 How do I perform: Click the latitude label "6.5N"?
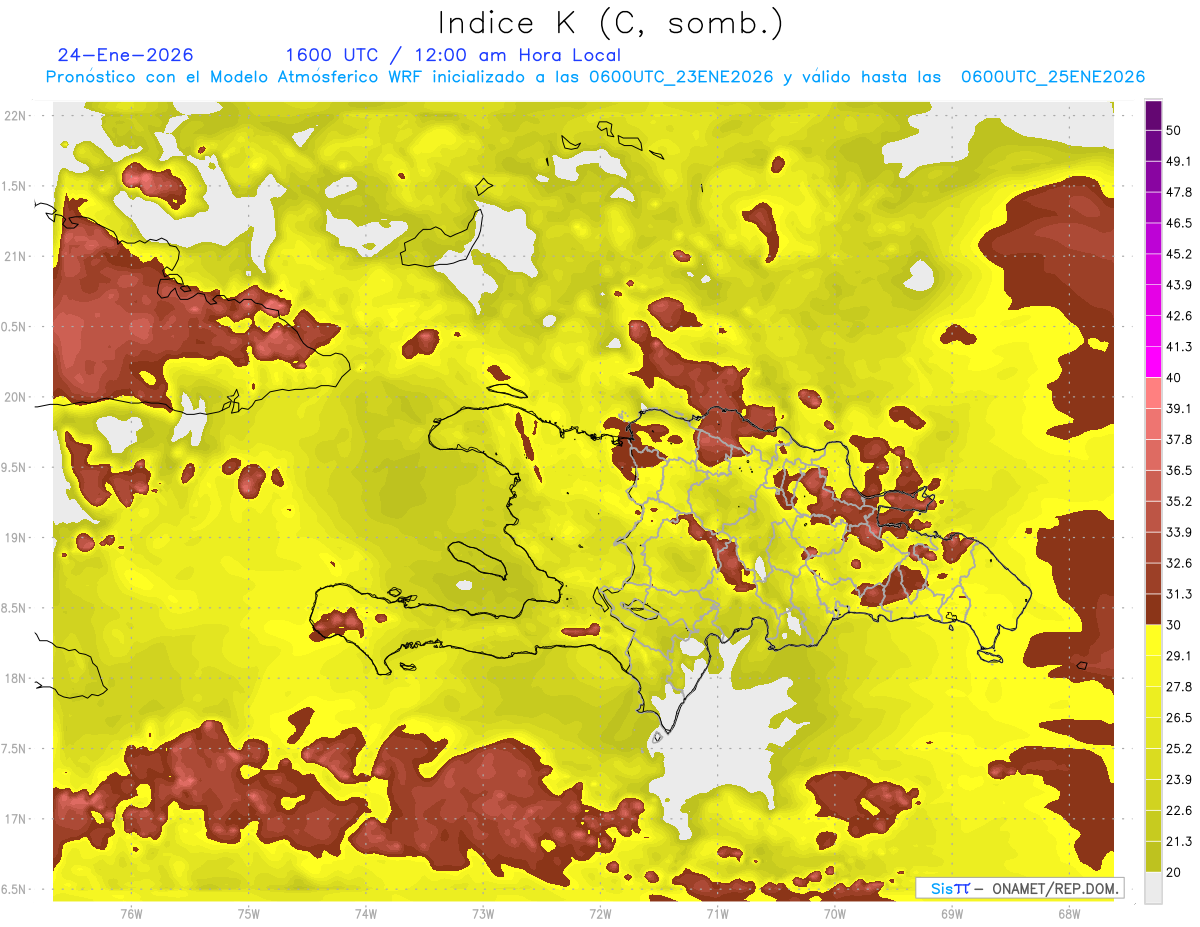coord(14,890)
